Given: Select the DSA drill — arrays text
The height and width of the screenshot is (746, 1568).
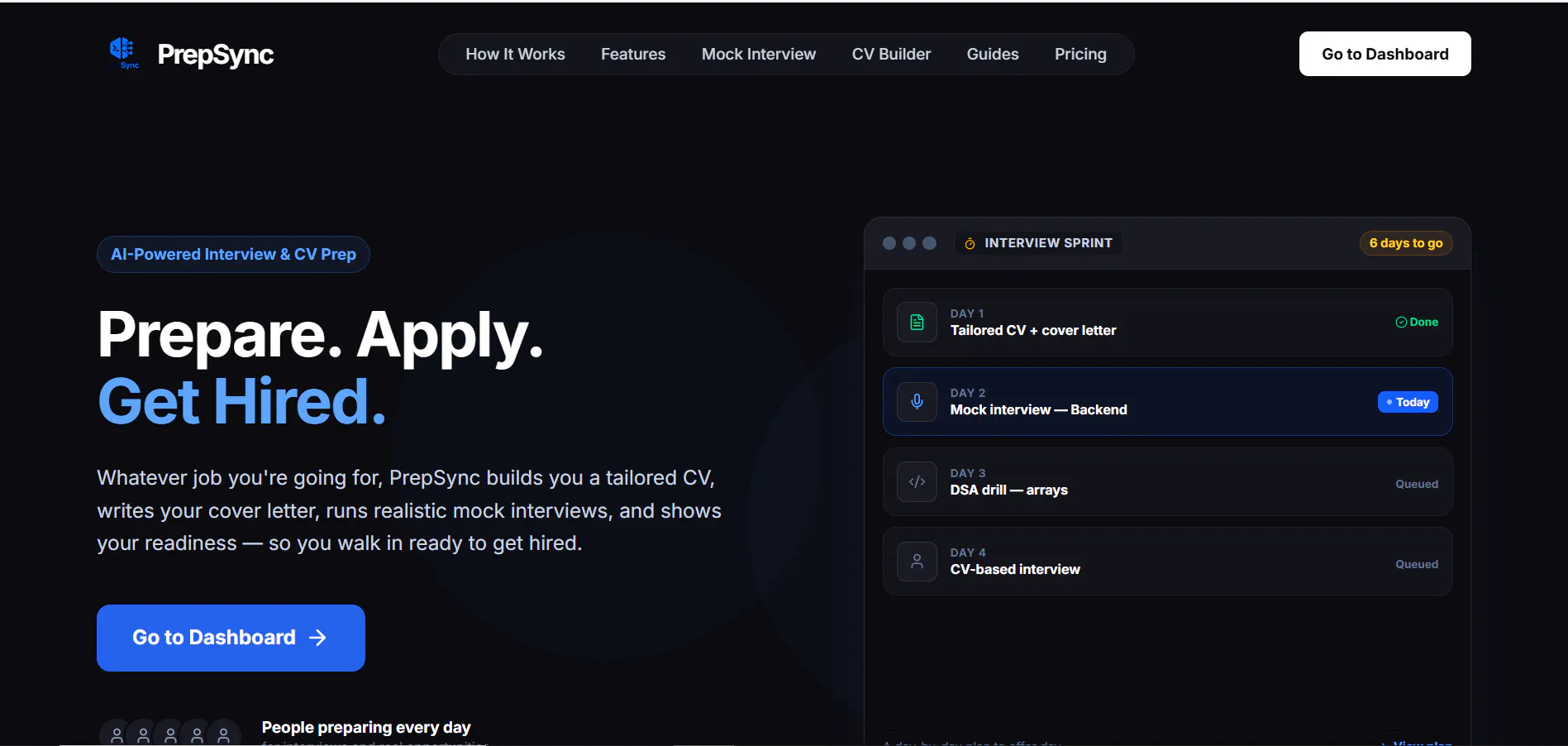Looking at the screenshot, I should (x=1008, y=490).
